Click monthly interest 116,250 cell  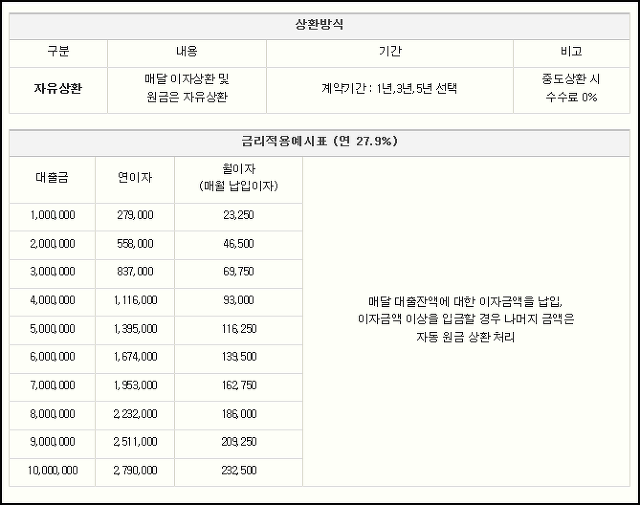pos(238,330)
